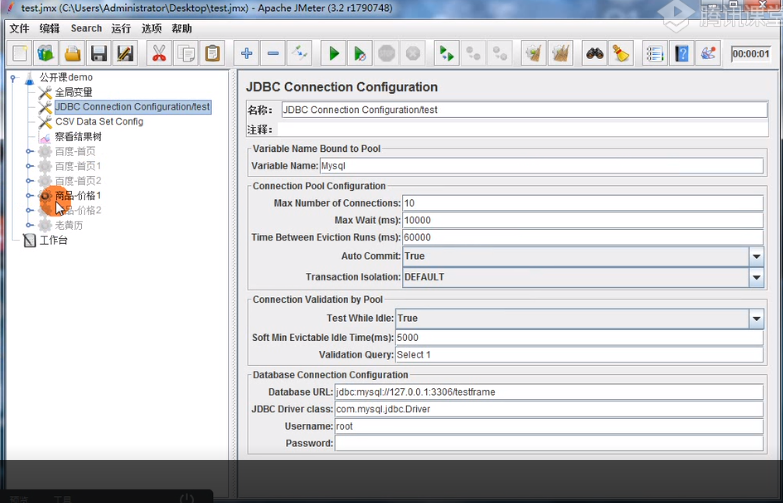Click the Reset Search broom icon
The image size is (783, 503).
[x=621, y=53]
